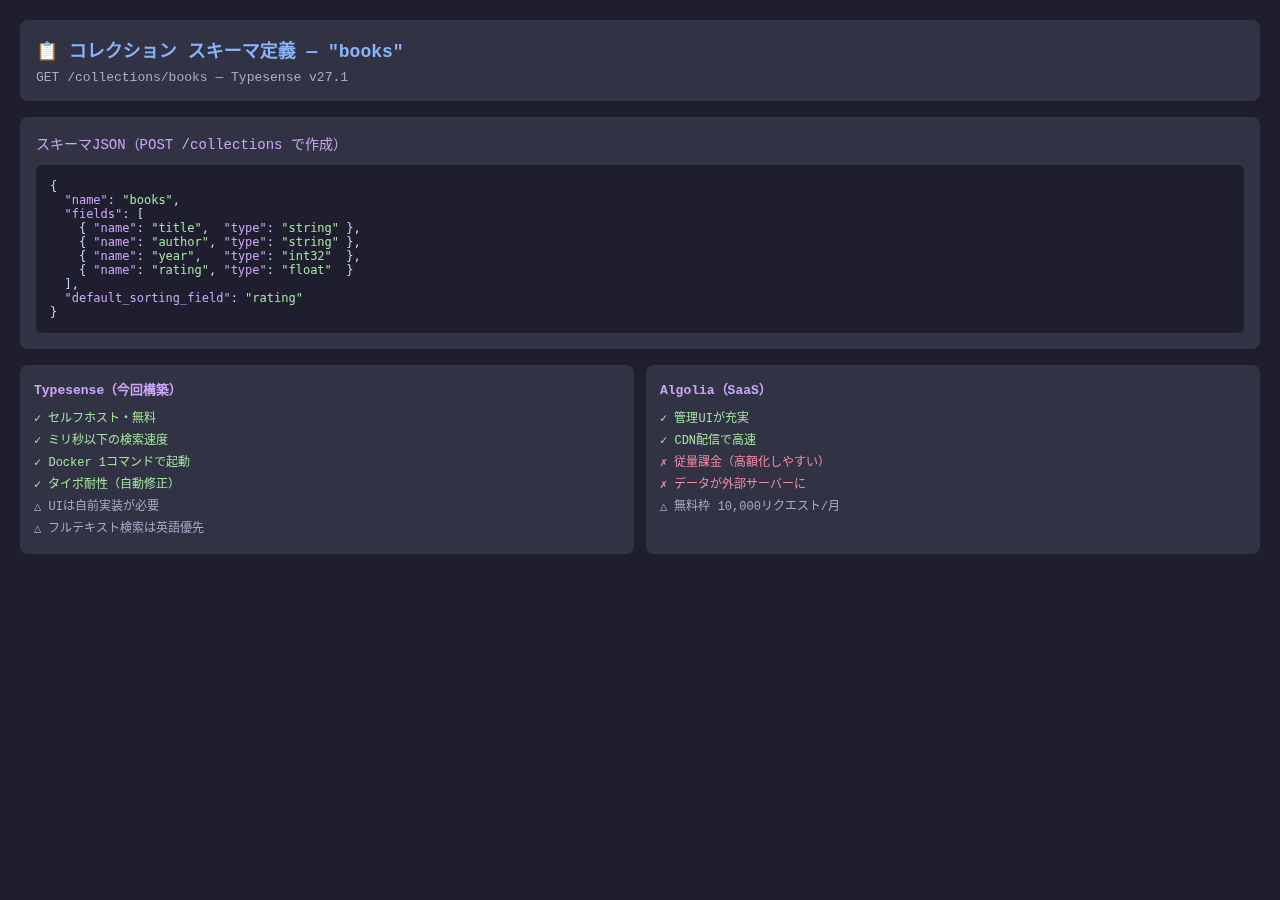Click the タイポ耐性（自動修正）item
The height and width of the screenshot is (900, 1280).
(x=104, y=484)
